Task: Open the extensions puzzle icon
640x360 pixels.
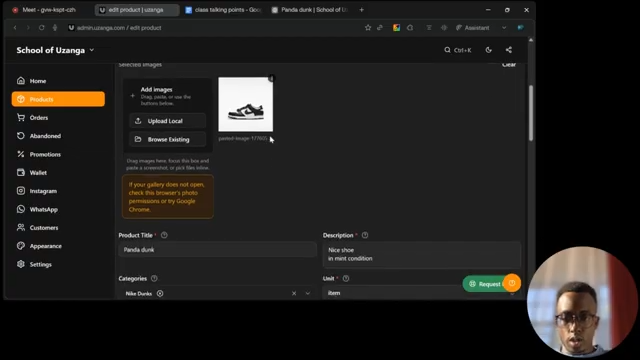Action: click(410, 28)
